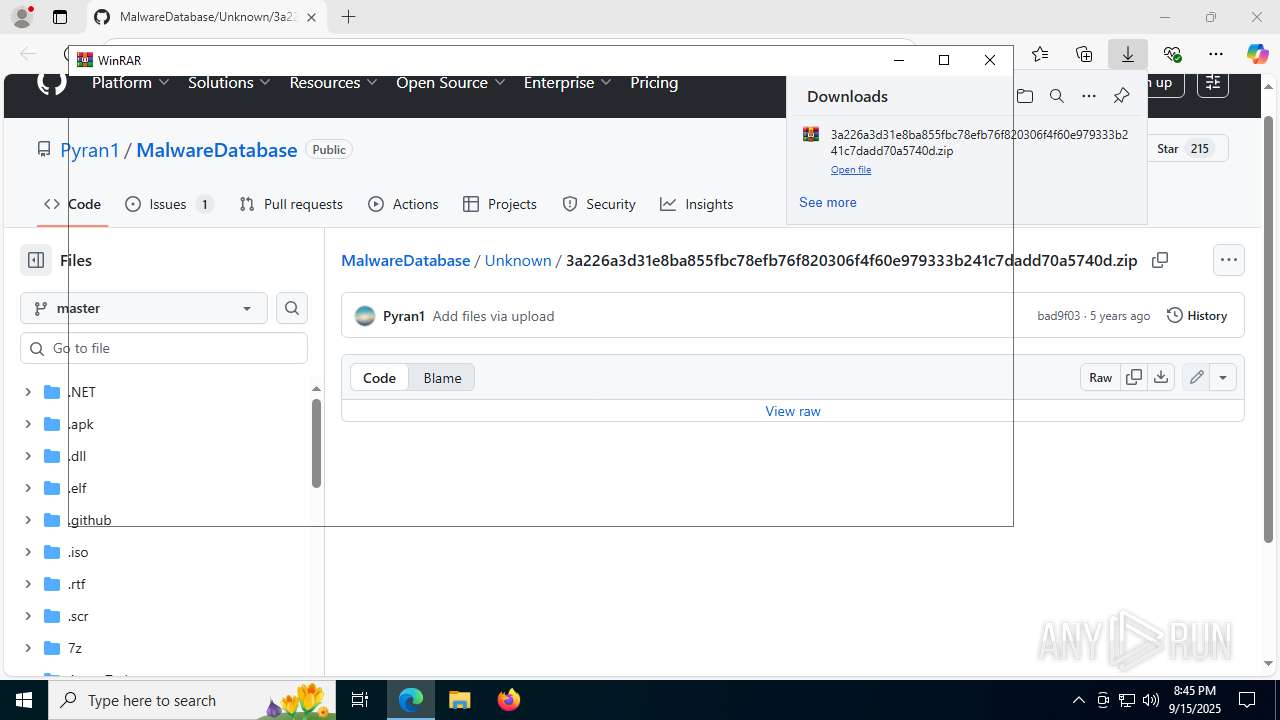This screenshot has height=720, width=1280.
Task: Go to the Actions tab
Action: tap(404, 204)
